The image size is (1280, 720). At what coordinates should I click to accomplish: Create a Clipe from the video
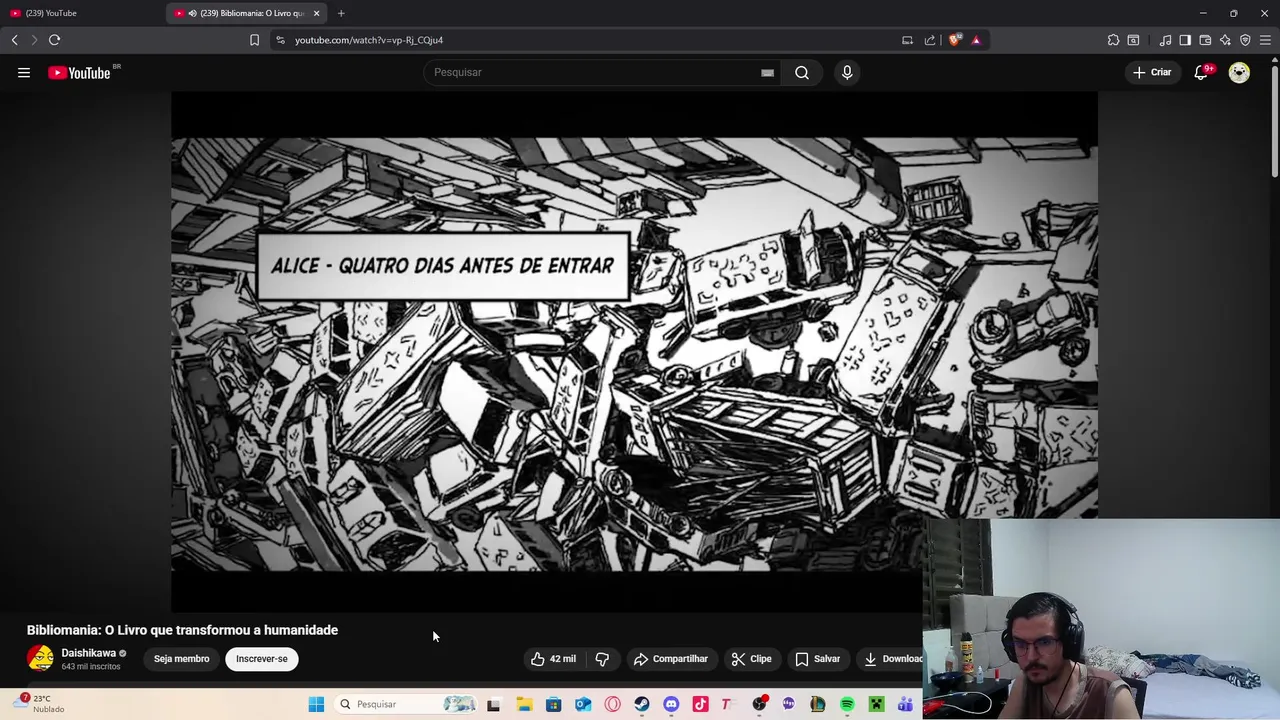[751, 659]
